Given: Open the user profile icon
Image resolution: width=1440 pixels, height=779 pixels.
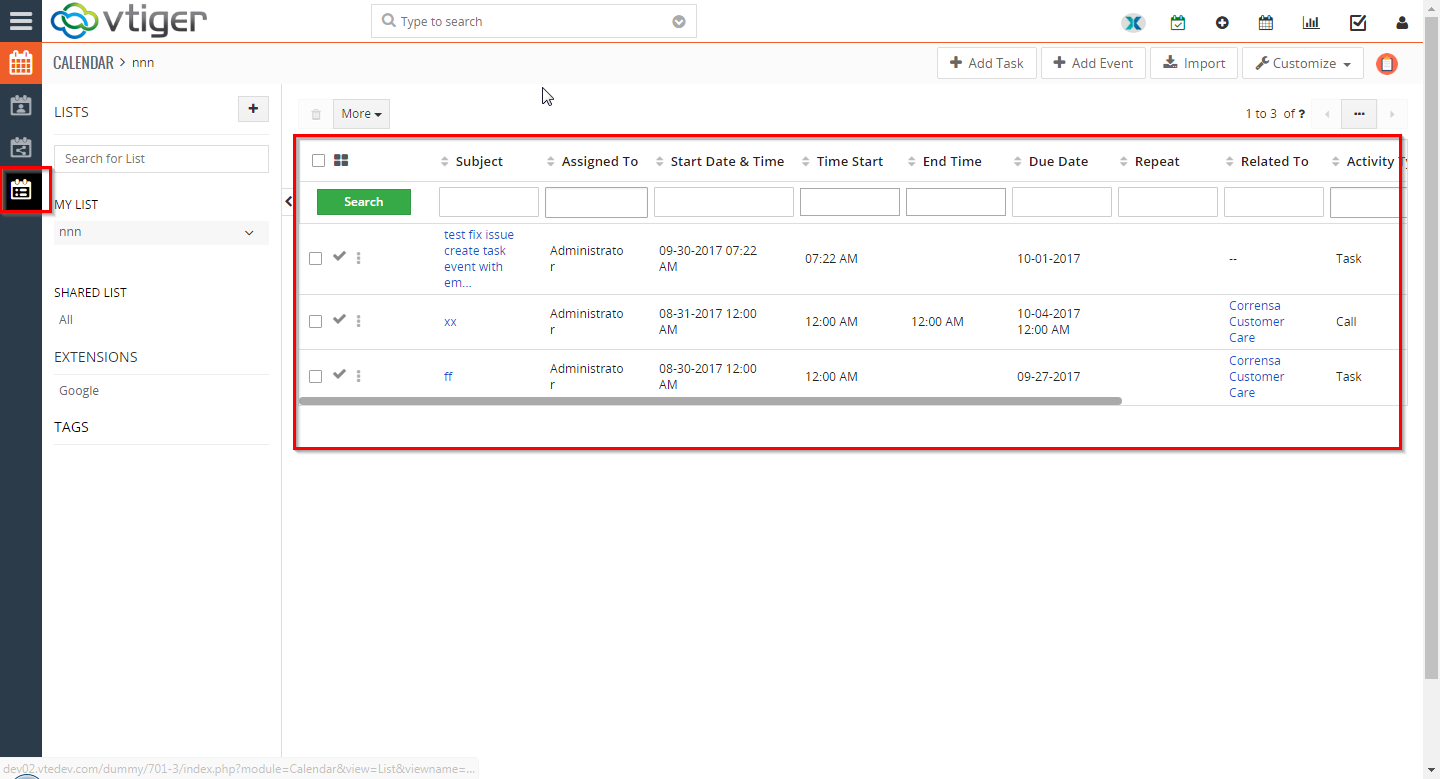Looking at the screenshot, I should click(x=1403, y=23).
